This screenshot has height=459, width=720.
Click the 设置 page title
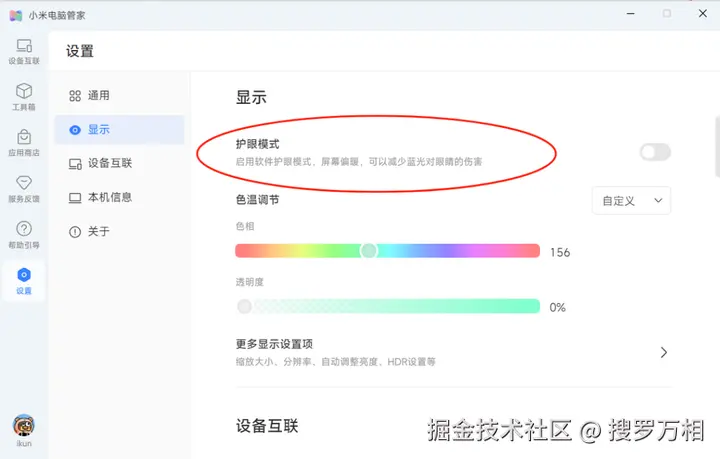point(80,51)
